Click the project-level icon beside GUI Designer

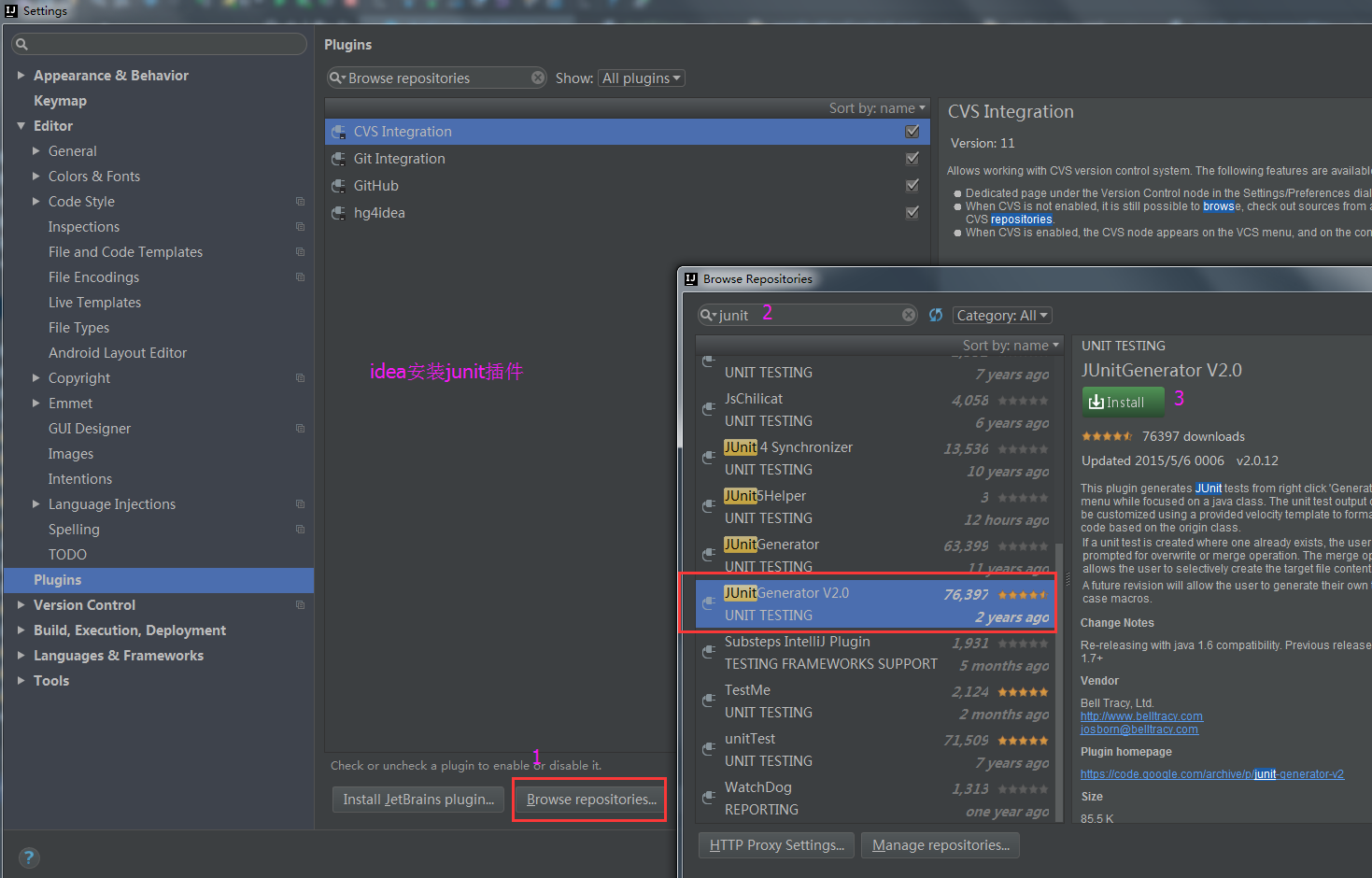[300, 428]
